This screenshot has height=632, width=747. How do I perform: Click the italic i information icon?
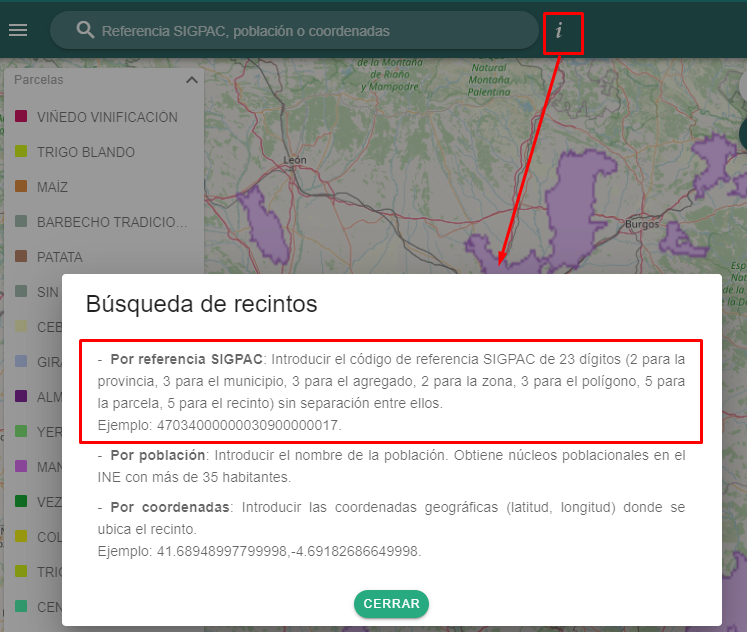pos(559,31)
